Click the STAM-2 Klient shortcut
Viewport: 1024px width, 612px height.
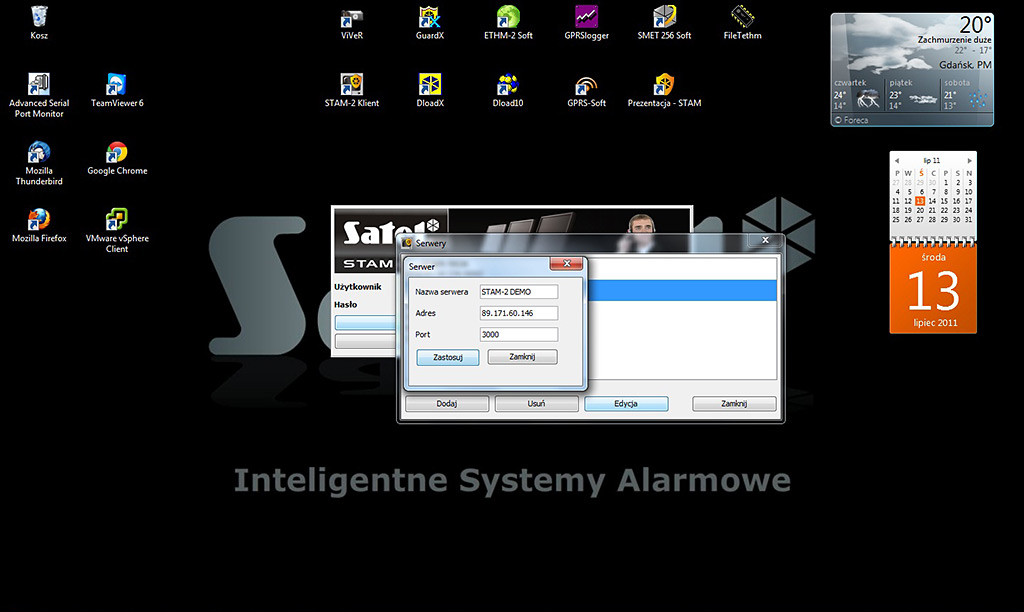[x=352, y=86]
